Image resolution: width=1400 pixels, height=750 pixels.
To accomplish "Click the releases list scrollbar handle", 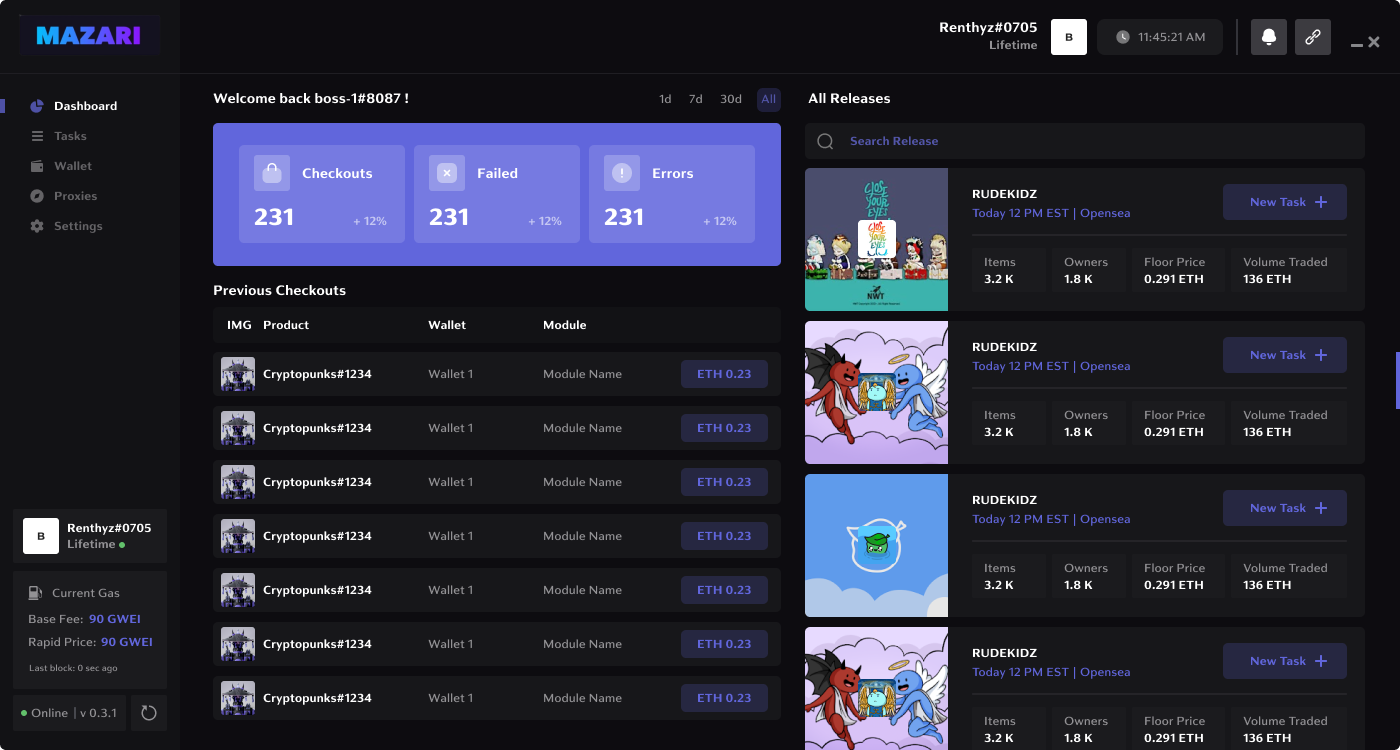I will tap(1397, 380).
